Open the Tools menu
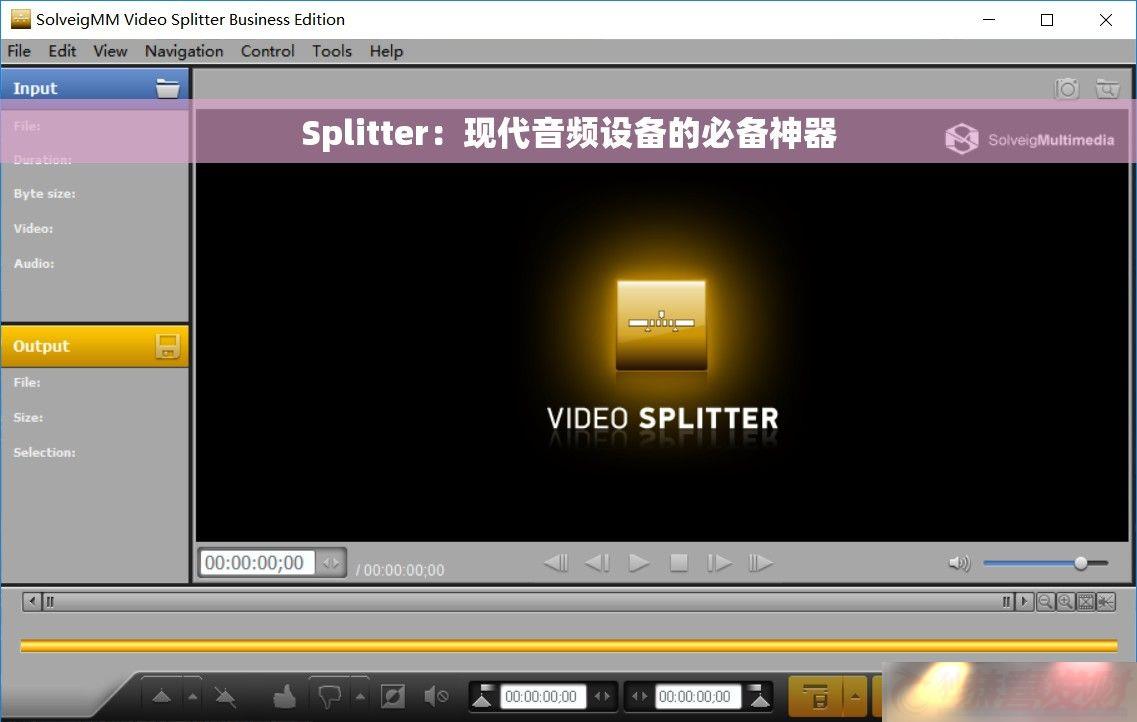Viewport: 1137px width, 722px height. point(332,51)
